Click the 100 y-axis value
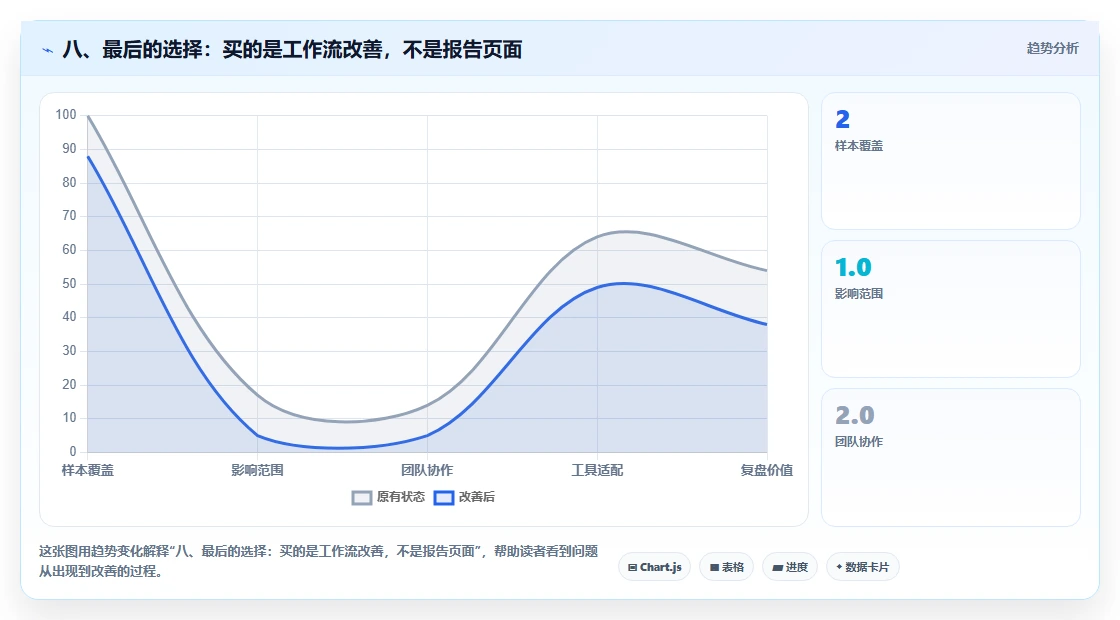 pyautogui.click(x=66, y=114)
